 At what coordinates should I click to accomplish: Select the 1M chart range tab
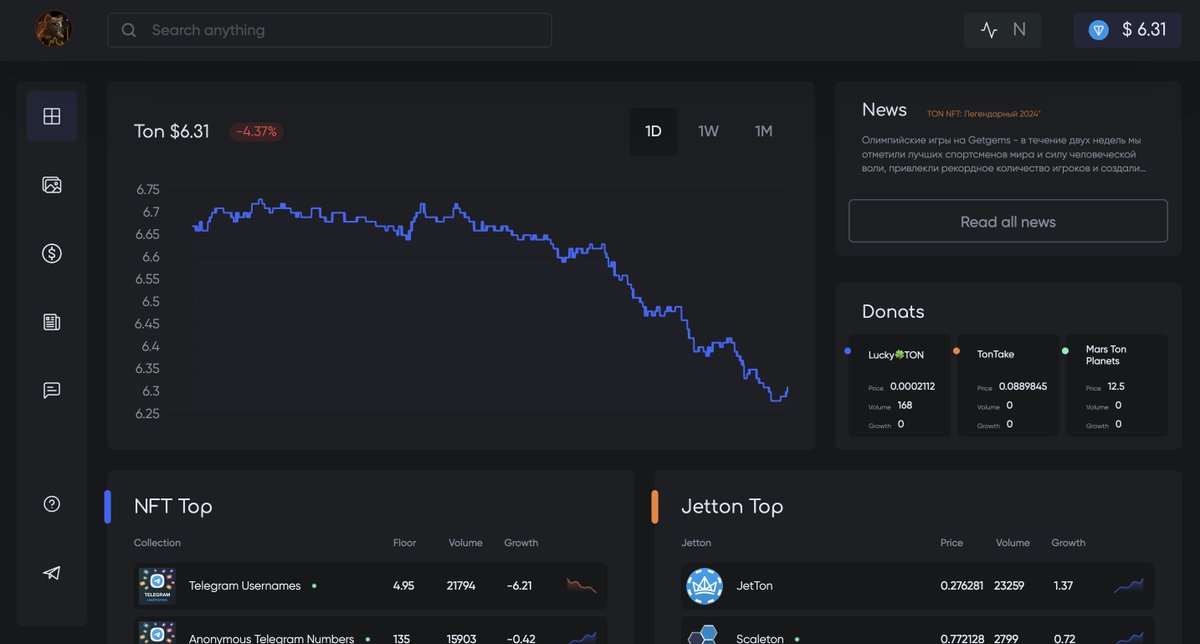pos(764,132)
